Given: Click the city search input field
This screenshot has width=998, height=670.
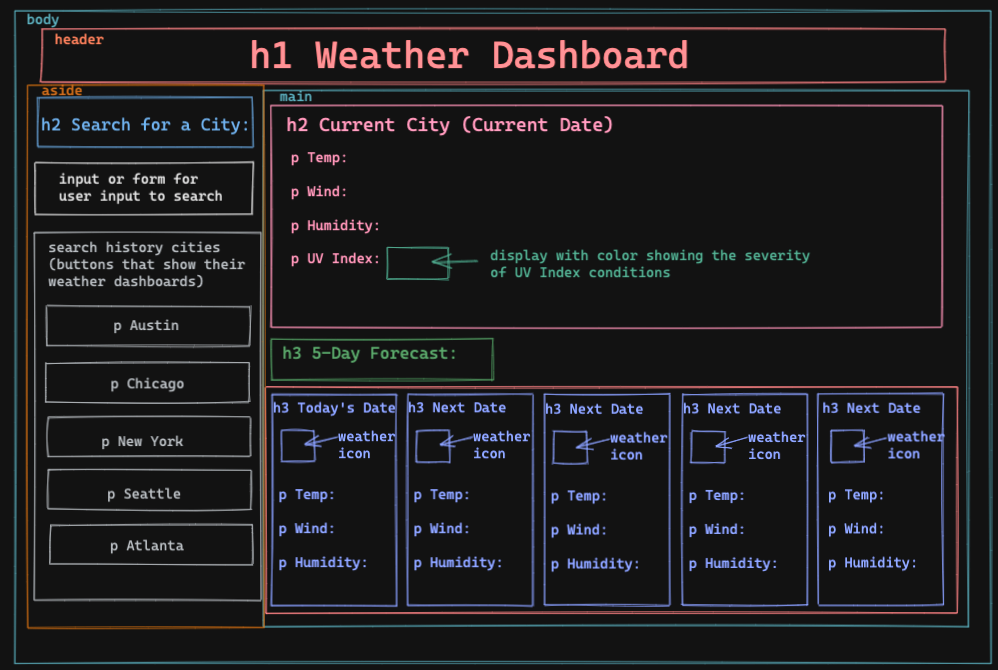Looking at the screenshot, I should pyautogui.click(x=143, y=188).
